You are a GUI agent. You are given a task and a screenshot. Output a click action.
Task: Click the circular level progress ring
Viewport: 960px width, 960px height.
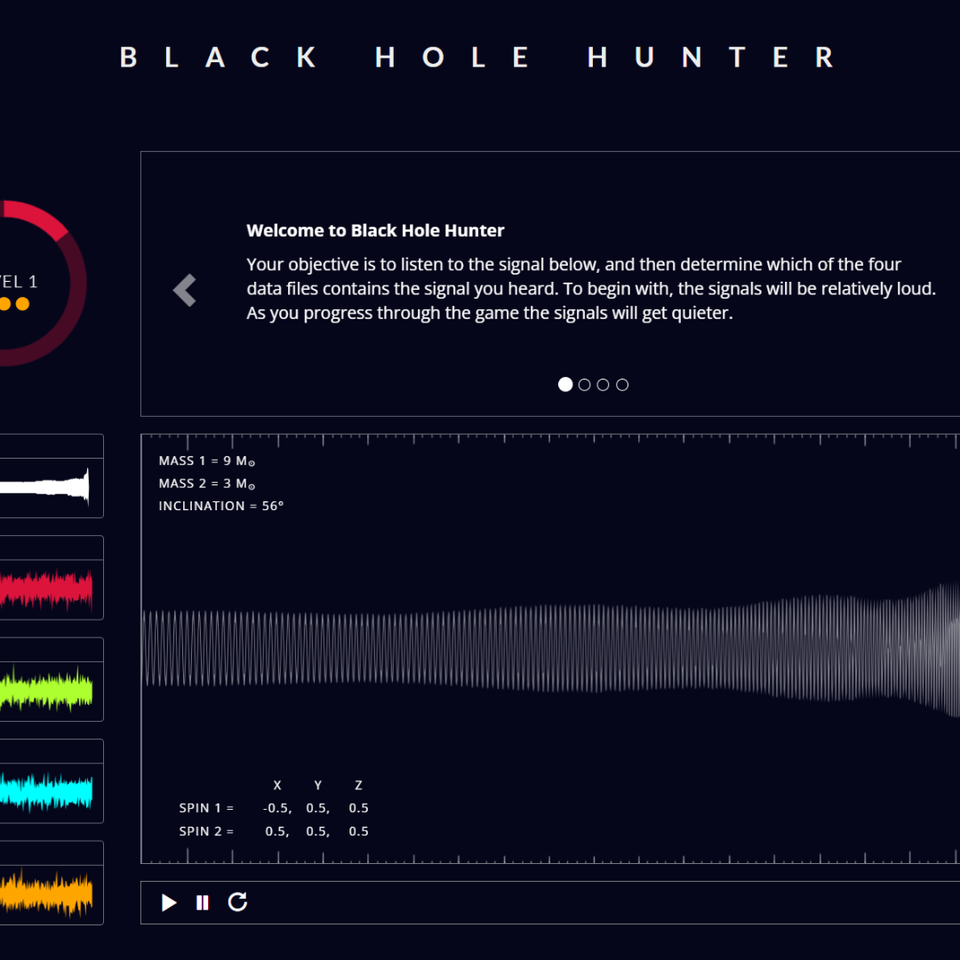[x=40, y=210]
